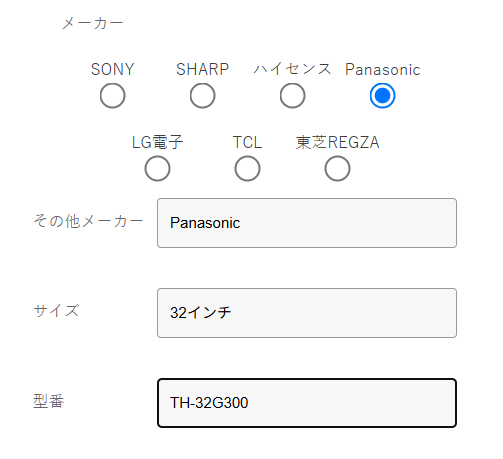Viewport: 503px width, 459px height.
Task: Select the 東芝REGZA radio button
Action: (x=337, y=169)
